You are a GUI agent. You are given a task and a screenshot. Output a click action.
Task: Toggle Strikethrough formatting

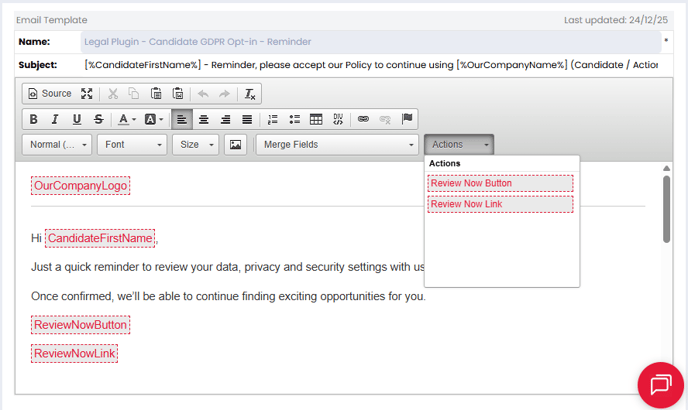click(x=99, y=119)
